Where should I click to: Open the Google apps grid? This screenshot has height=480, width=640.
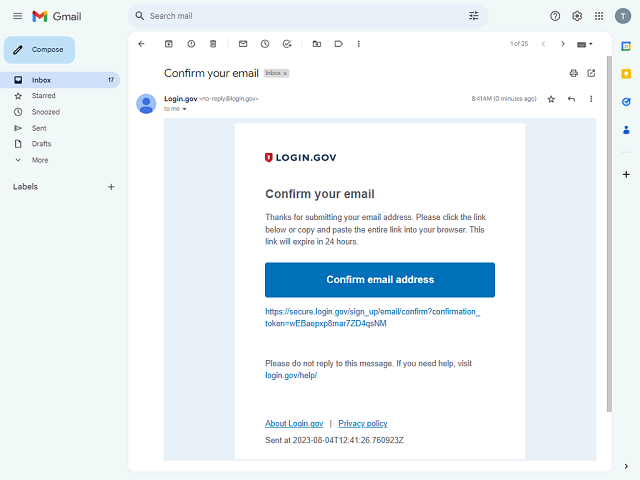599,16
